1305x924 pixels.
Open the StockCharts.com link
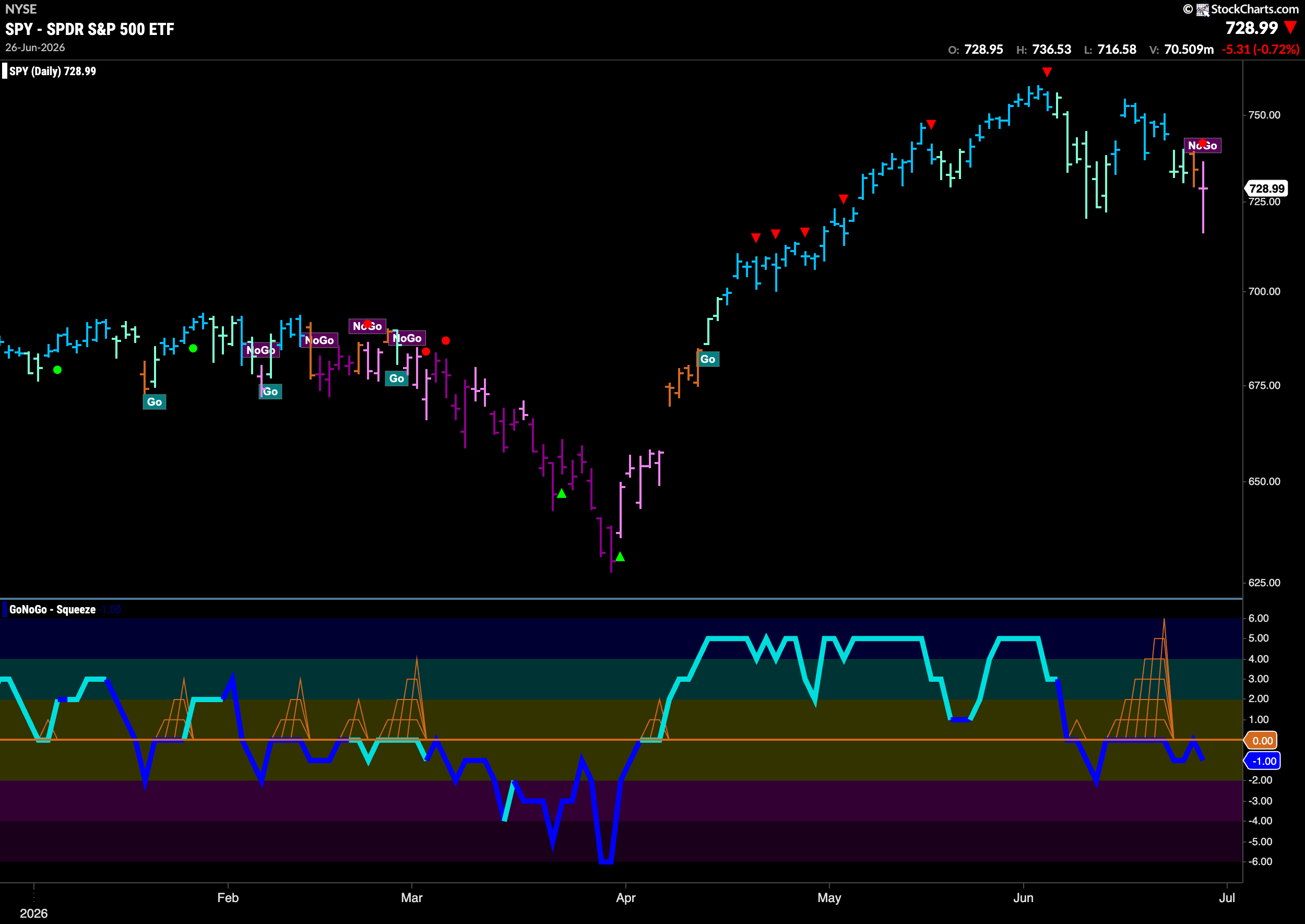(1255, 9)
